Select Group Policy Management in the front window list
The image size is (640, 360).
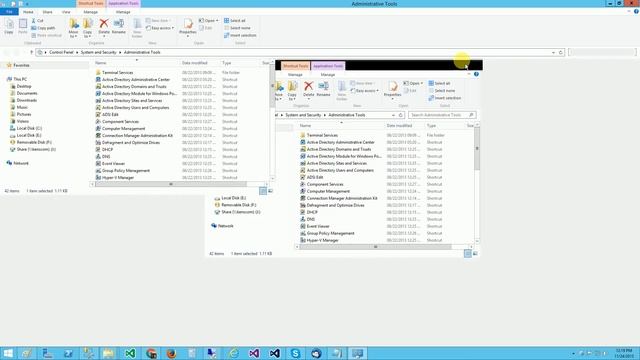tap(330, 233)
